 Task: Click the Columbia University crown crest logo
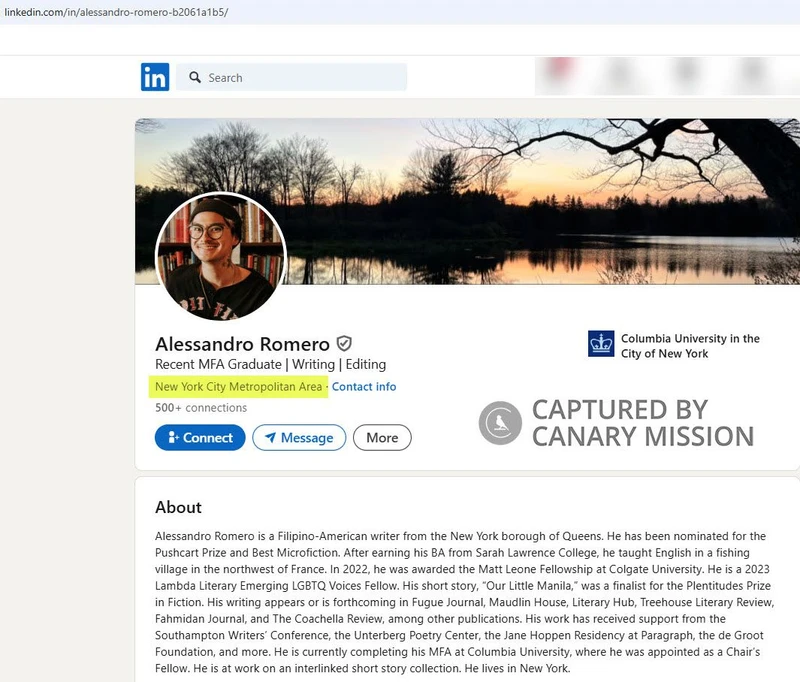(x=599, y=343)
